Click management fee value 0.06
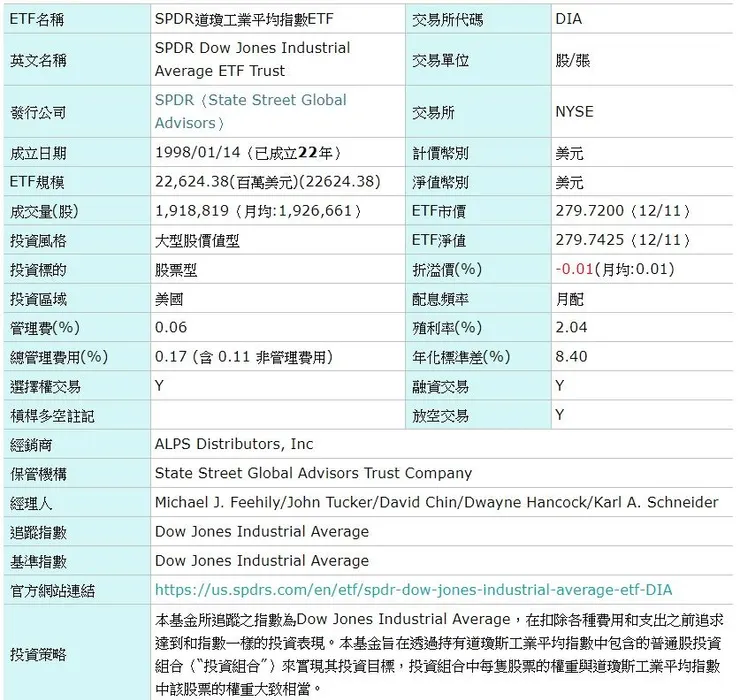Image resolution: width=740 pixels, height=700 pixels. [171, 327]
